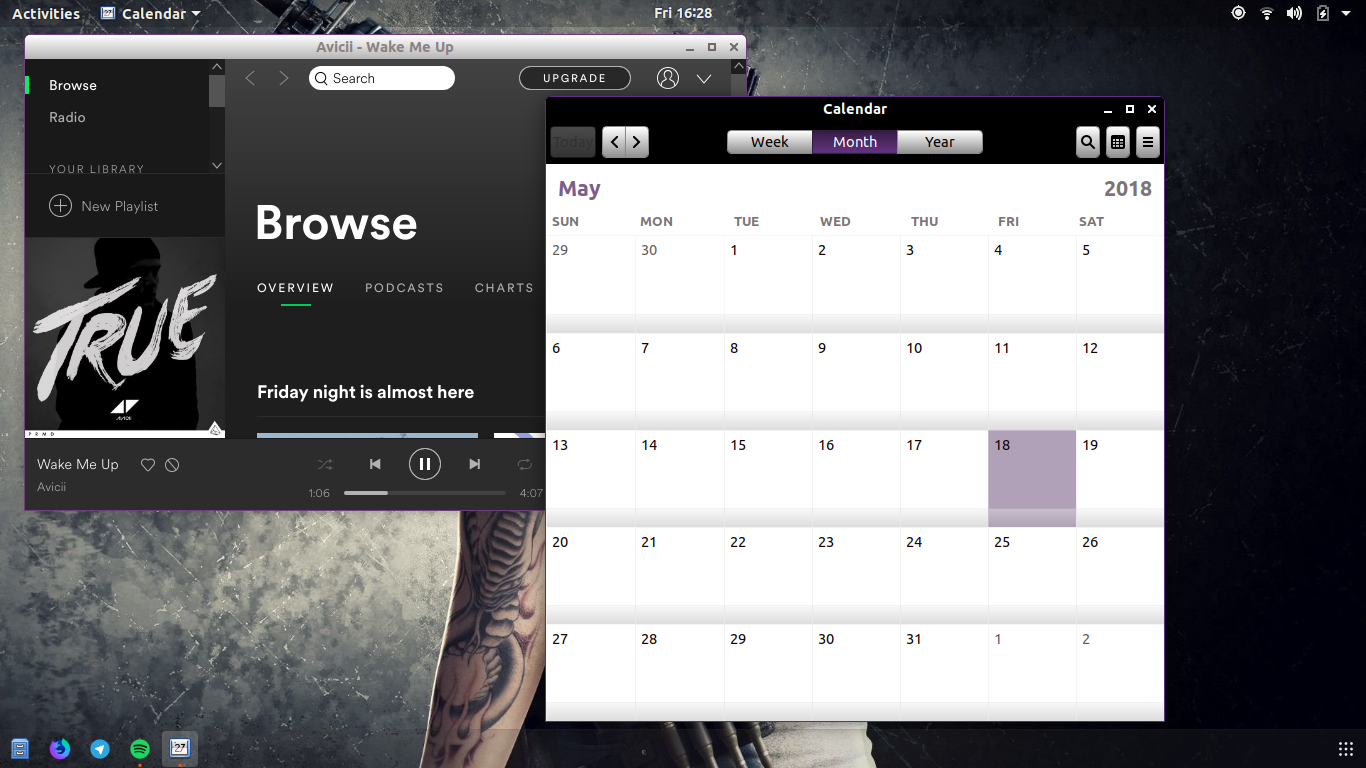Click the Spotify sidebar scroll-up arrow

click(217, 68)
